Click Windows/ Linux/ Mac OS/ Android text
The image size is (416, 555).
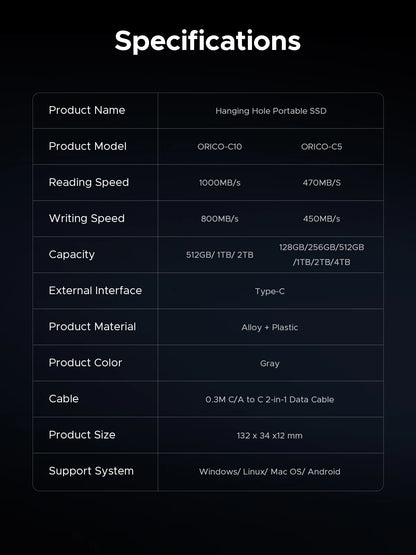click(x=270, y=472)
